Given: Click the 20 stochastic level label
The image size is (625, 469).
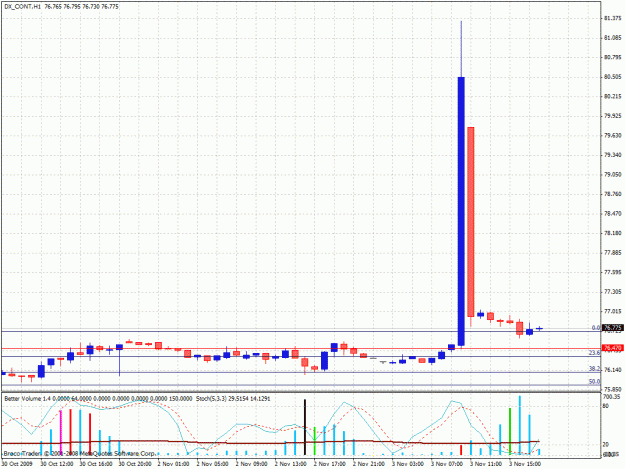Looking at the screenshot, I should [x=606, y=444].
